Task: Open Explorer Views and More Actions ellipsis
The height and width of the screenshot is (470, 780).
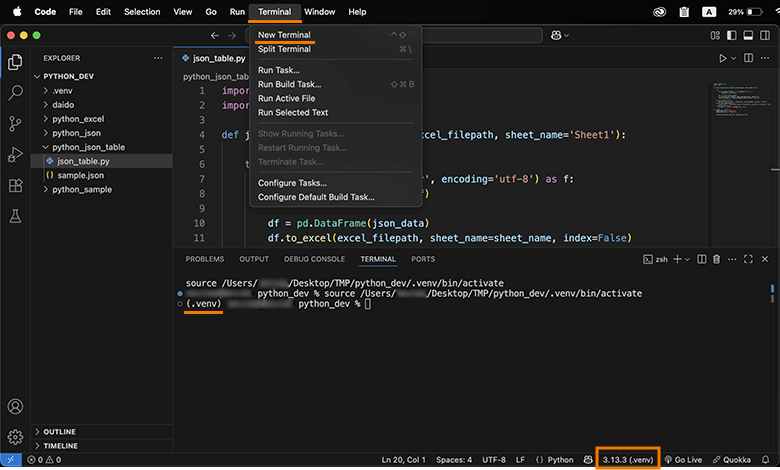Action: tap(158, 58)
